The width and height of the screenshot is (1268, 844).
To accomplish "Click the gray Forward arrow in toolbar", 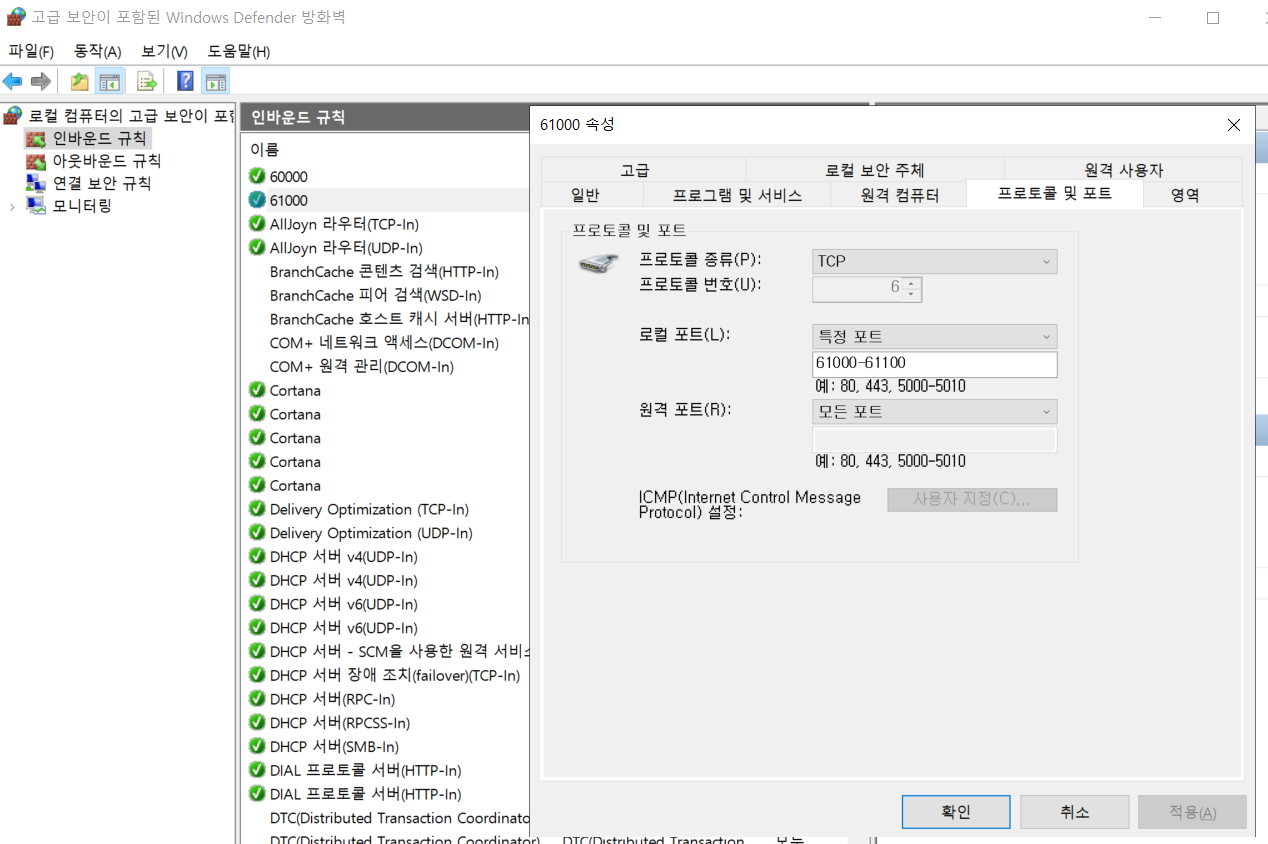I will (41, 82).
